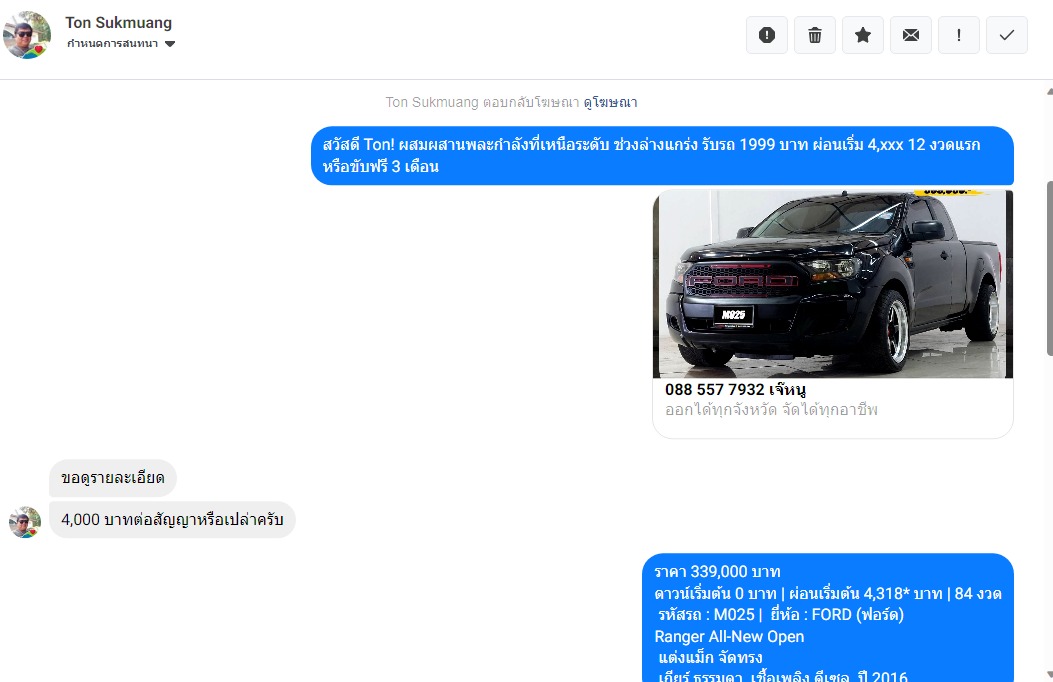The height and width of the screenshot is (682, 1053).
Task: Open the ดูโฆษณา link
Action: click(610, 102)
